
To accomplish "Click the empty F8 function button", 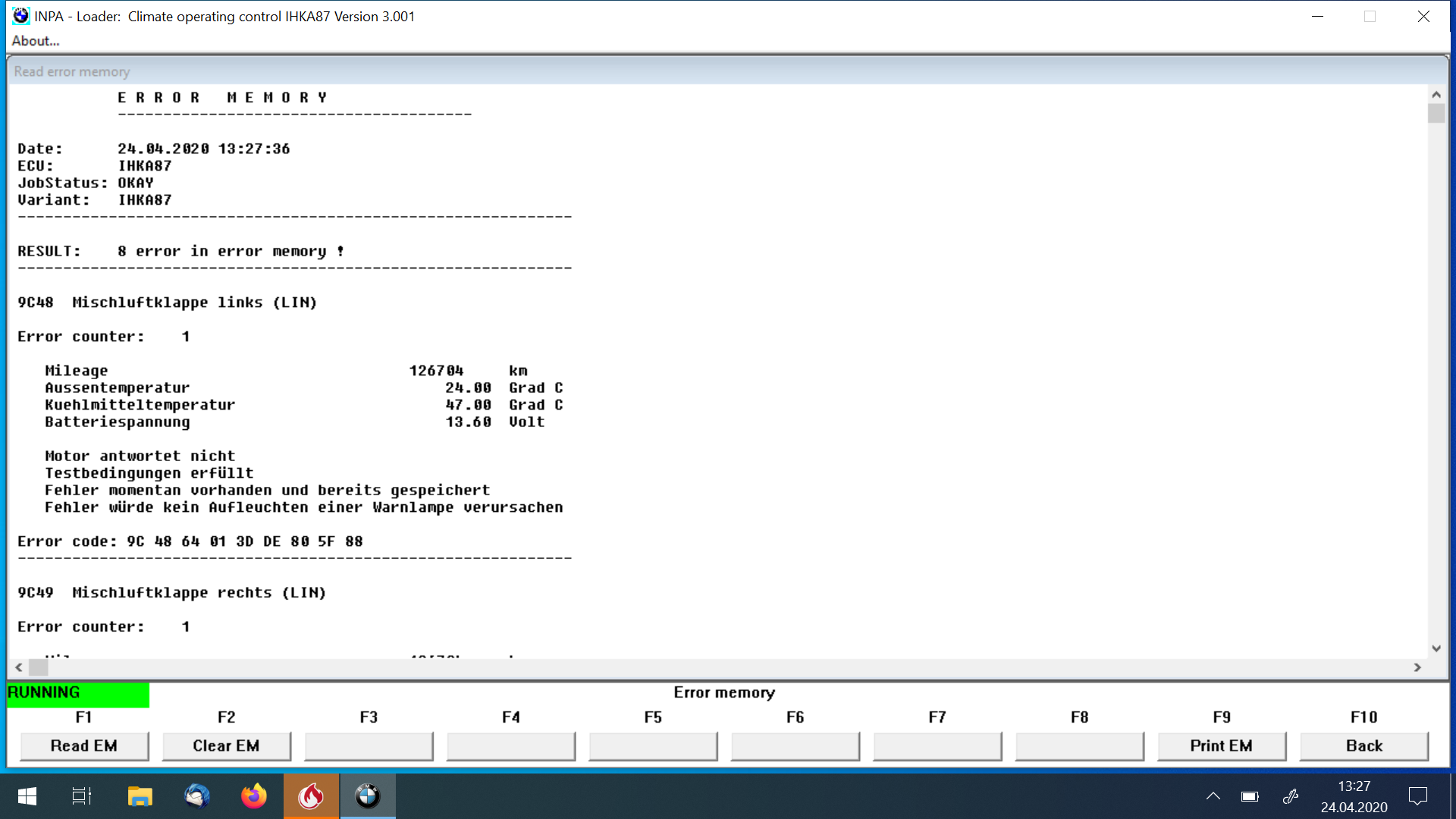I will tap(1080, 746).
